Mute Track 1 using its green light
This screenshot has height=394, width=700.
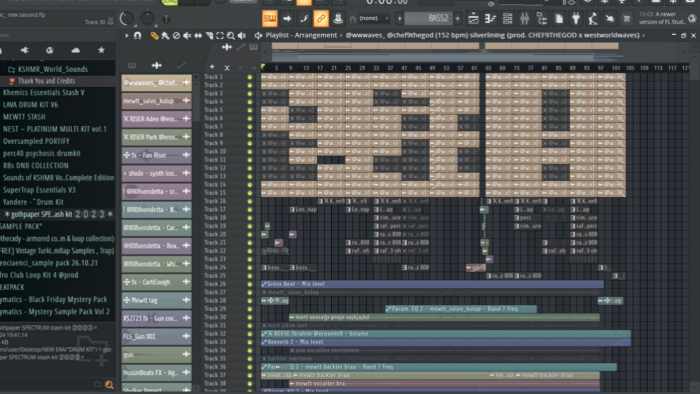250,77
